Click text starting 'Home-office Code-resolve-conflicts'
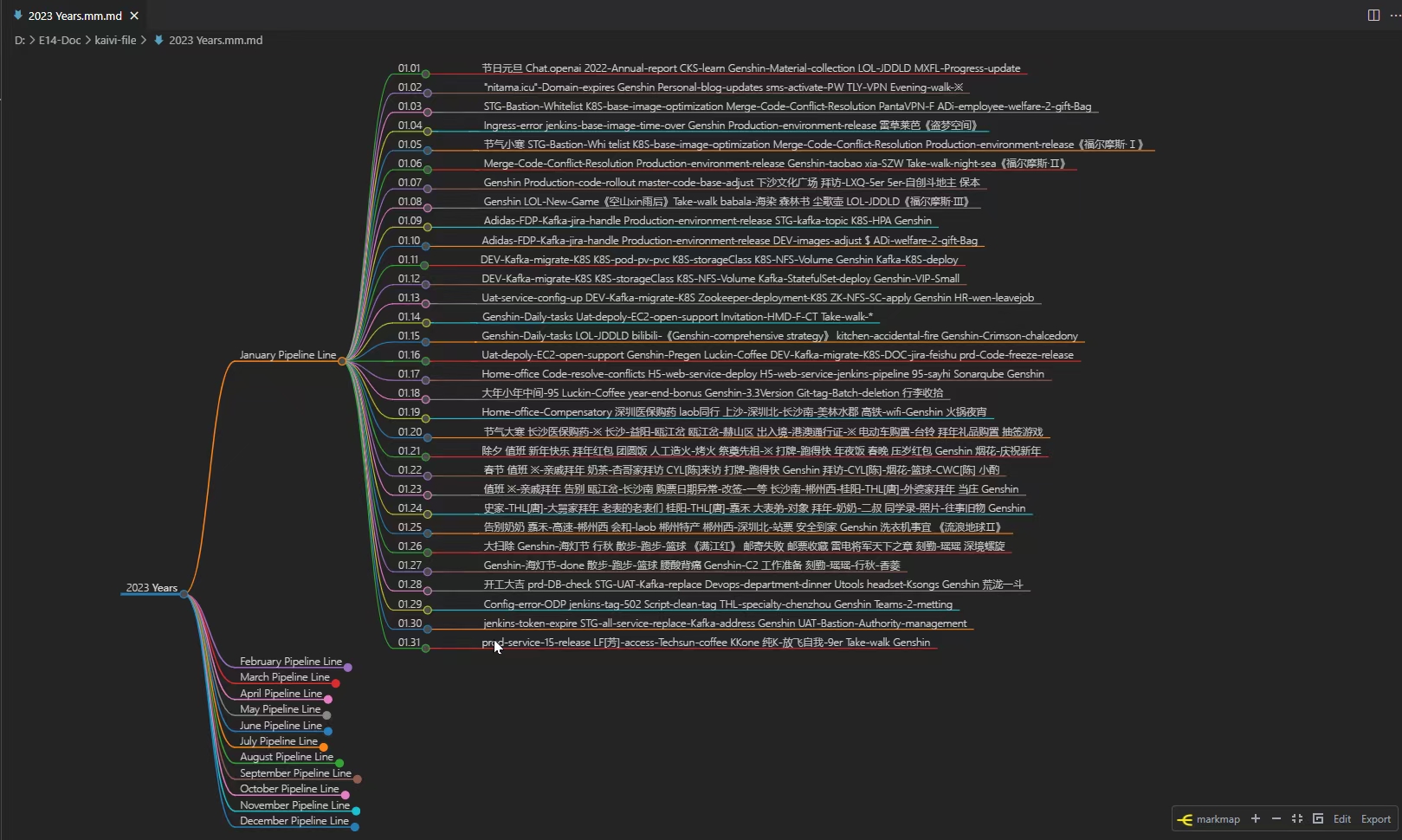 click(763, 374)
